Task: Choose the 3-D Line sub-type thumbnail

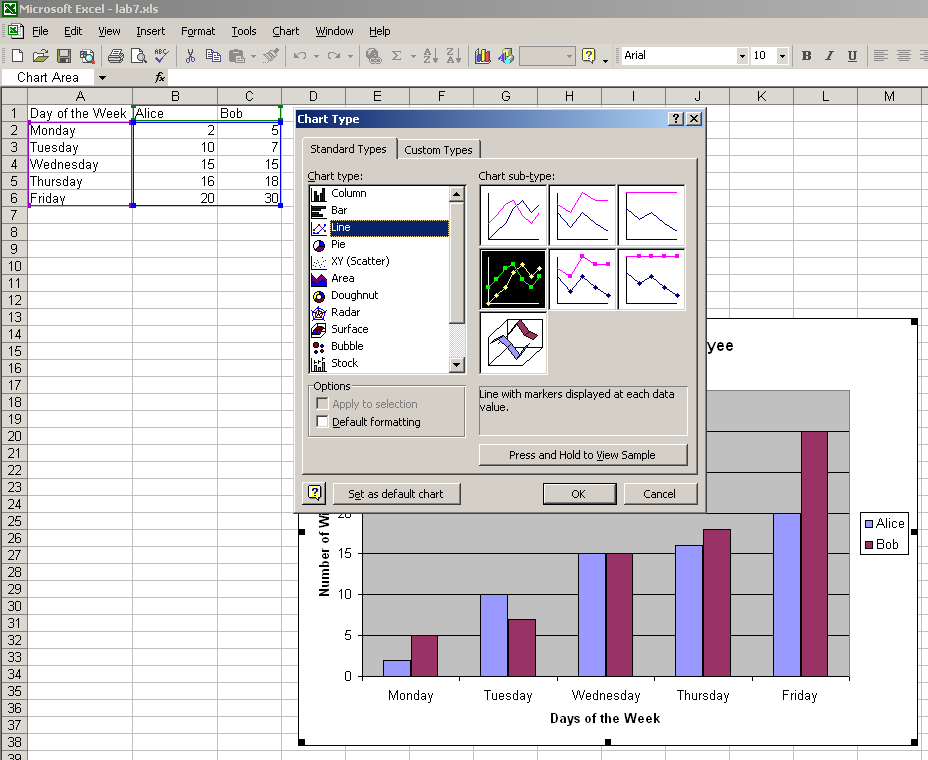Action: click(x=513, y=343)
